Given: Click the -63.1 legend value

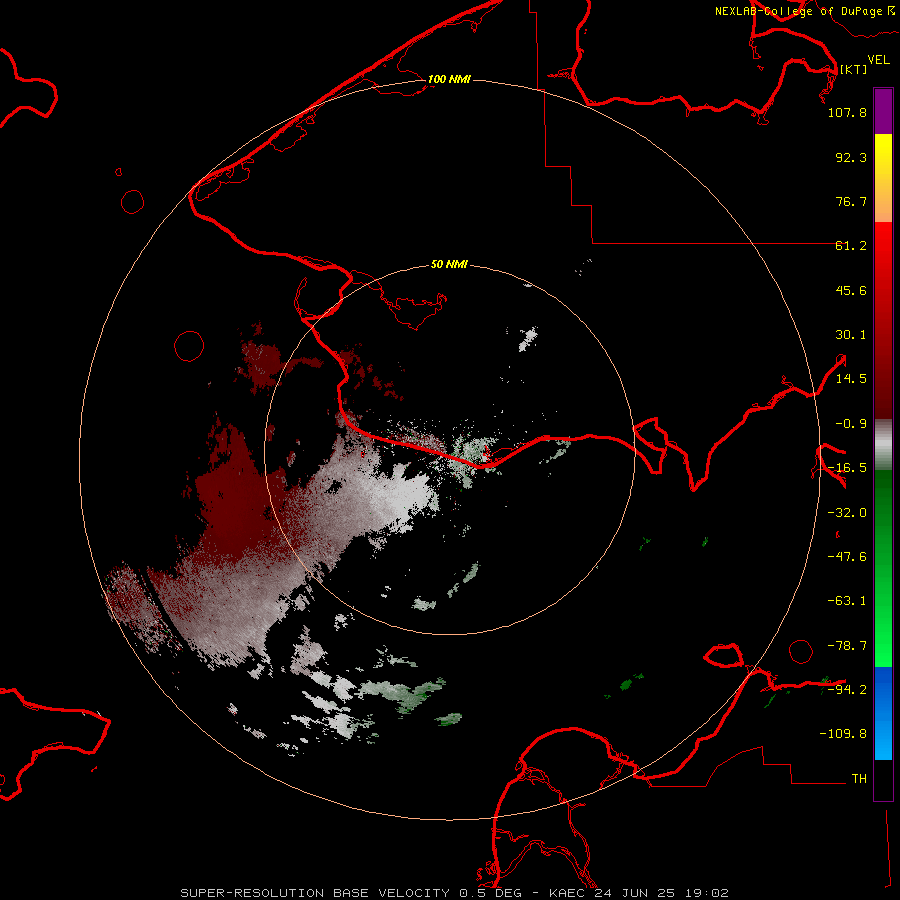Looking at the screenshot, I should tap(847, 601).
